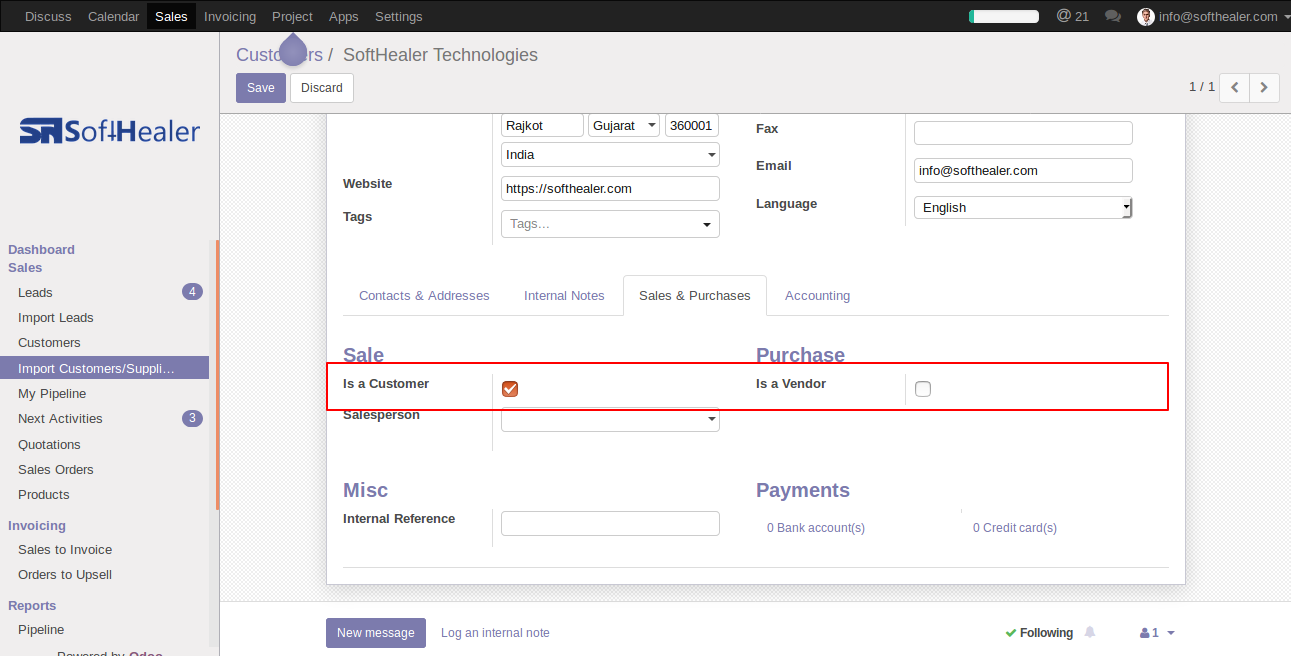Switch to Contacts & Addresses tab
Screen dimensions: 1291x656
(x=424, y=296)
